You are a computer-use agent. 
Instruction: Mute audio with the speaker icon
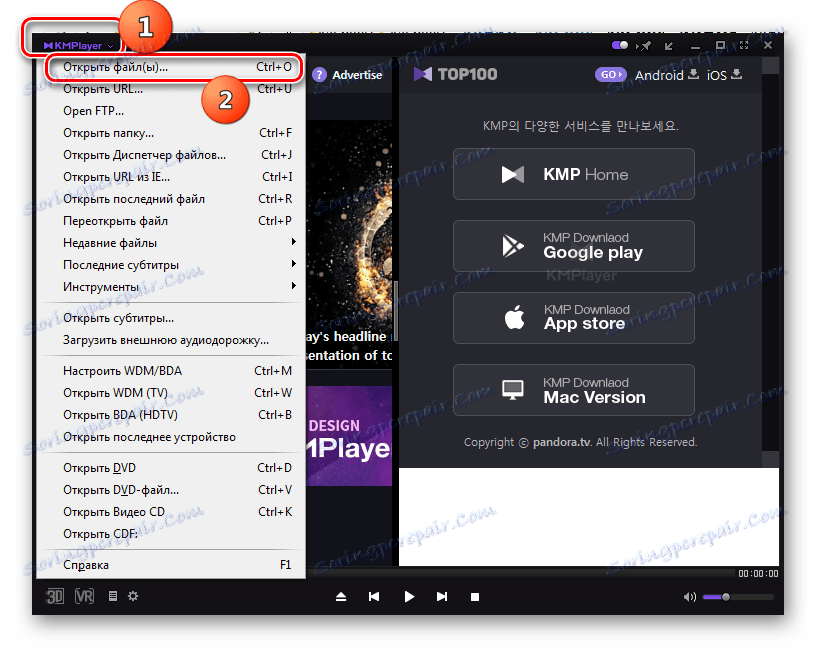[x=690, y=597]
